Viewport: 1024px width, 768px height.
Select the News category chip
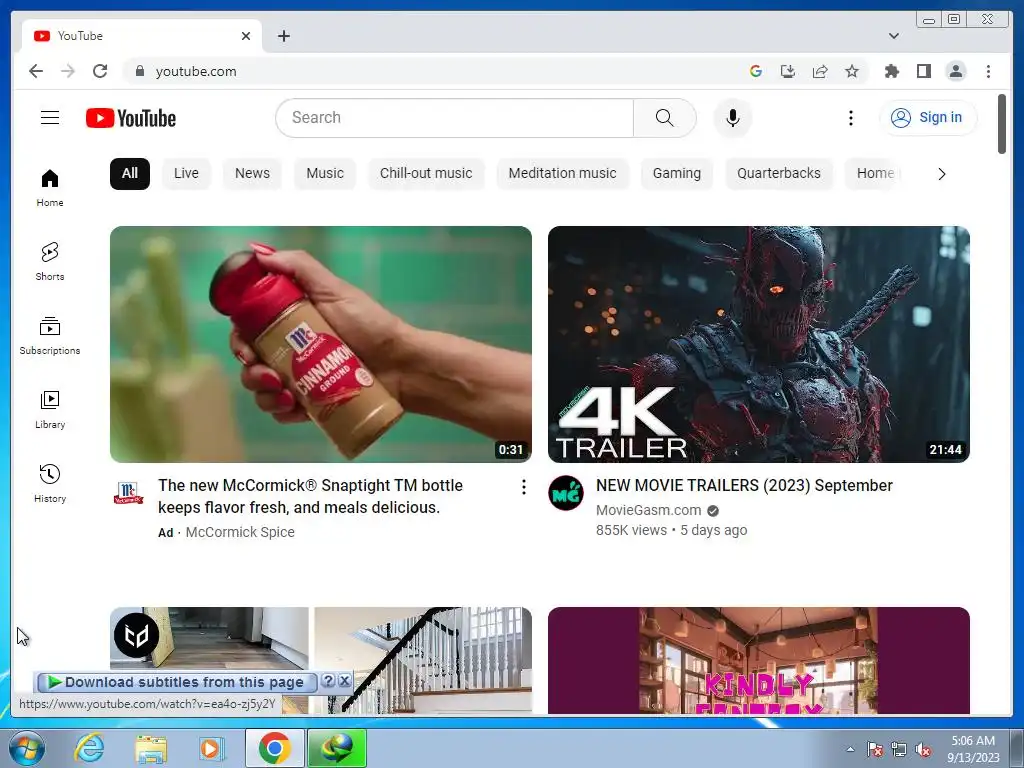pos(252,173)
